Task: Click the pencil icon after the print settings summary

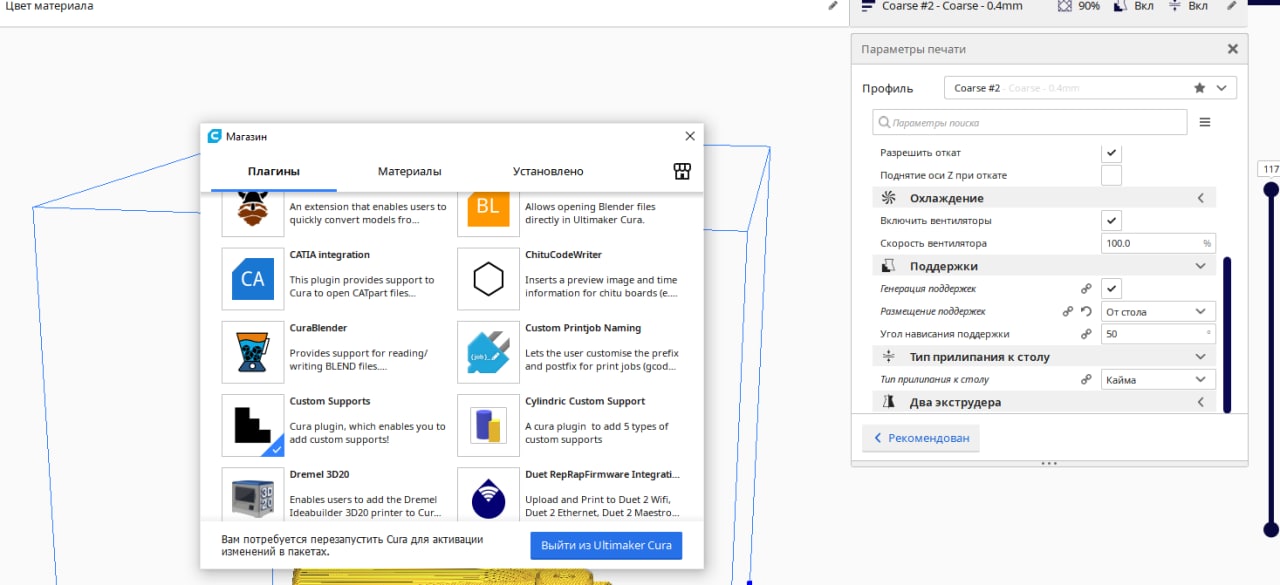Action: click(1231, 6)
